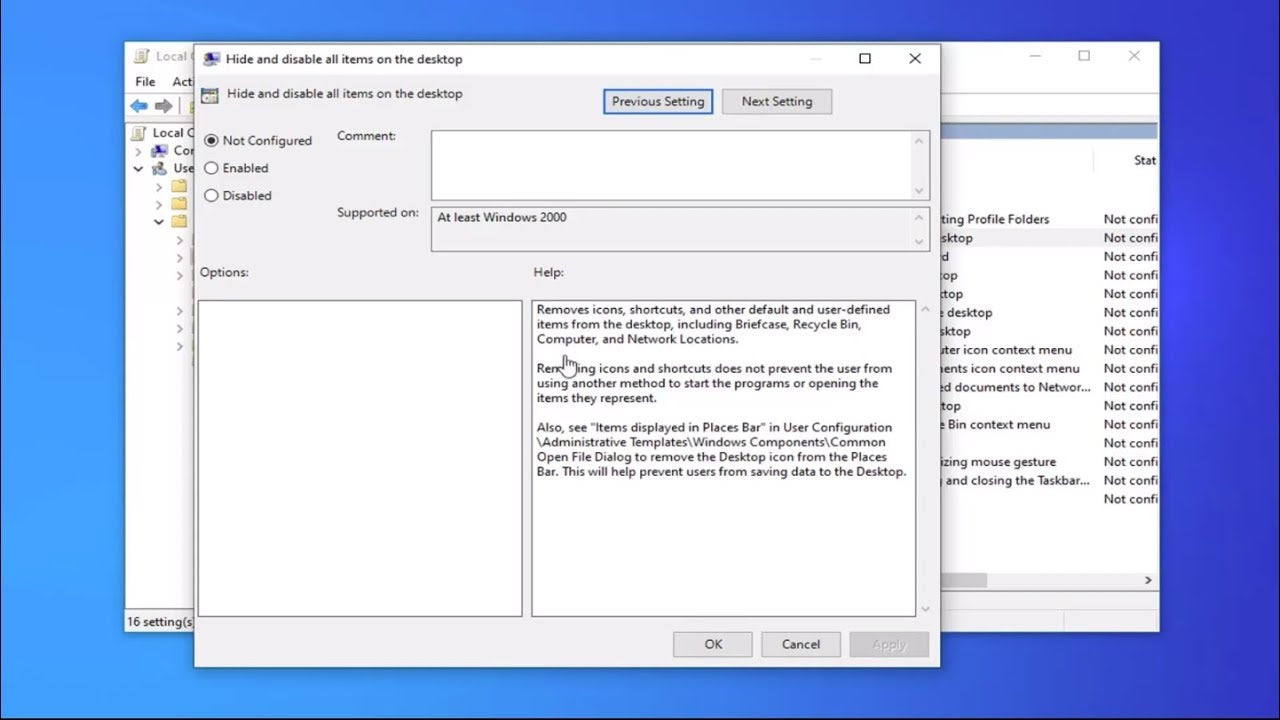Viewport: 1280px width, 720px height.
Task: Expand the Computer Configuration tree node
Action: (138, 151)
